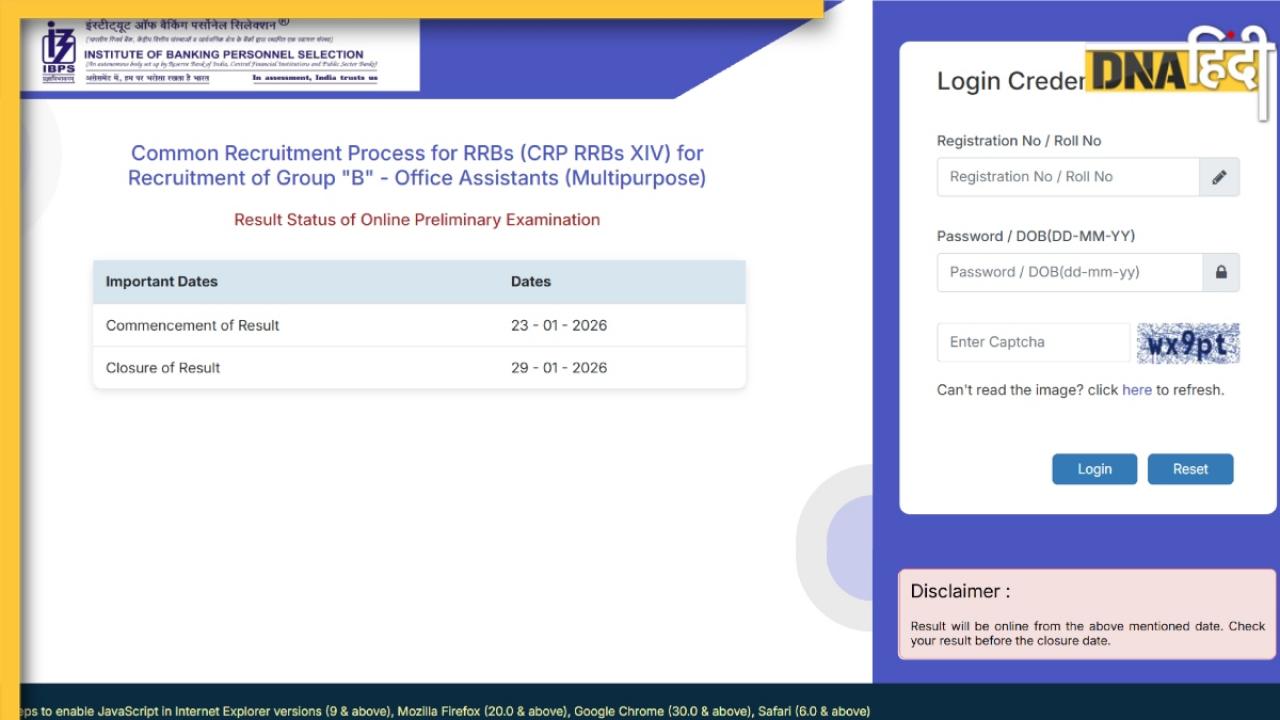Click the footer JavaScript enable instructions text
1280x720 pixels.
point(440,711)
